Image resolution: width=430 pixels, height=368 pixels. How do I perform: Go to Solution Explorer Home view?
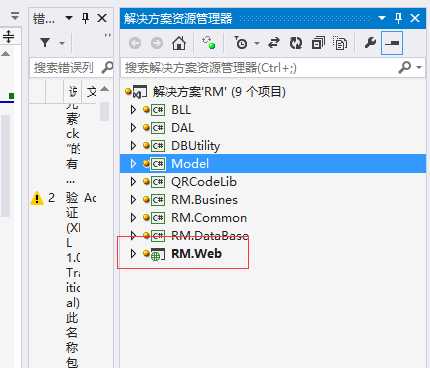(179, 43)
